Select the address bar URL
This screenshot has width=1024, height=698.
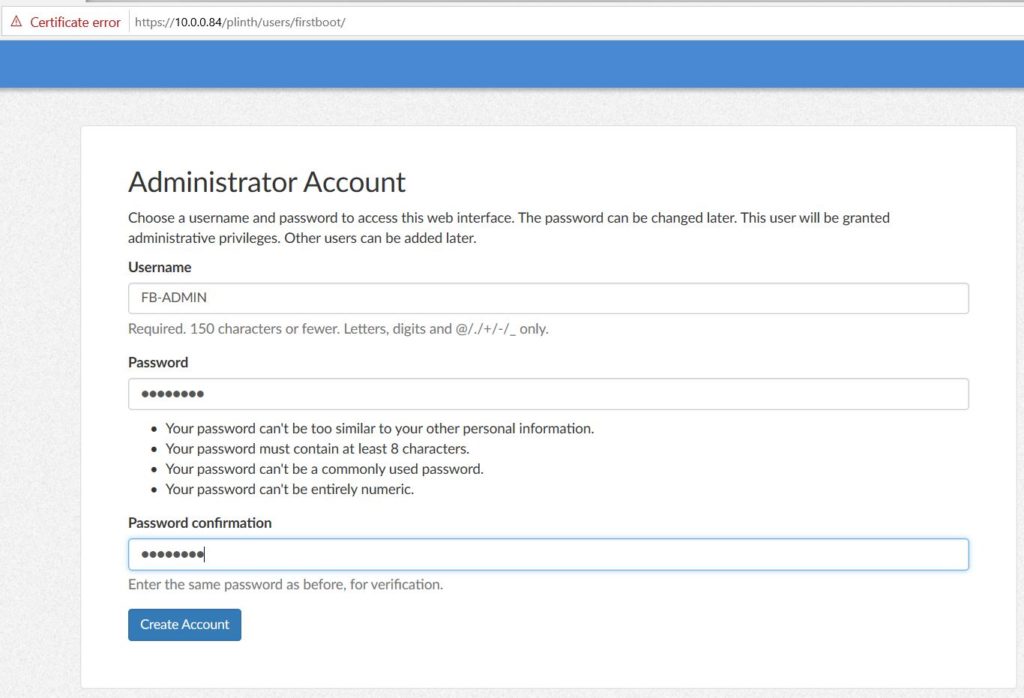[x=240, y=22]
